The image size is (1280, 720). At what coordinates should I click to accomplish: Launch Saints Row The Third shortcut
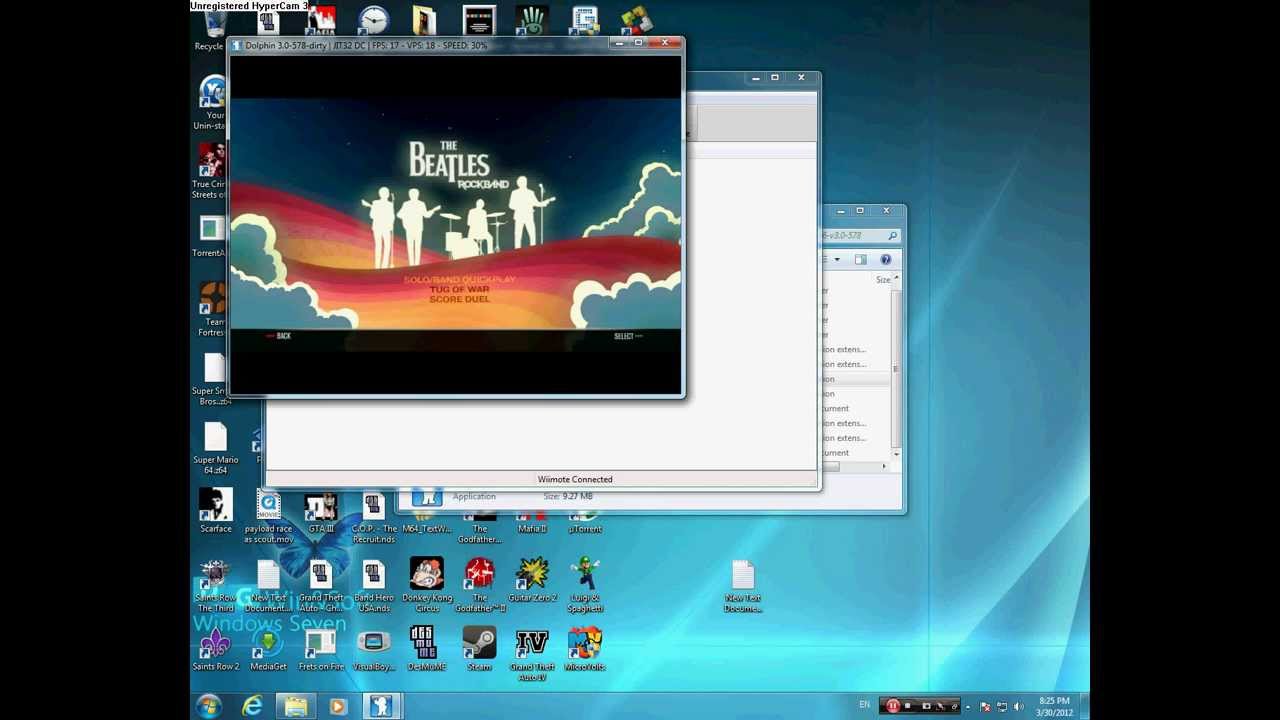[215, 586]
